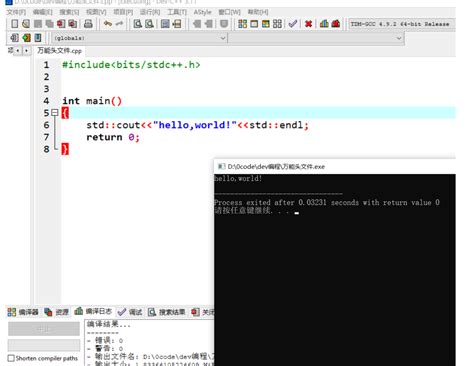Click the greyed abort button in log panel

[44, 329]
